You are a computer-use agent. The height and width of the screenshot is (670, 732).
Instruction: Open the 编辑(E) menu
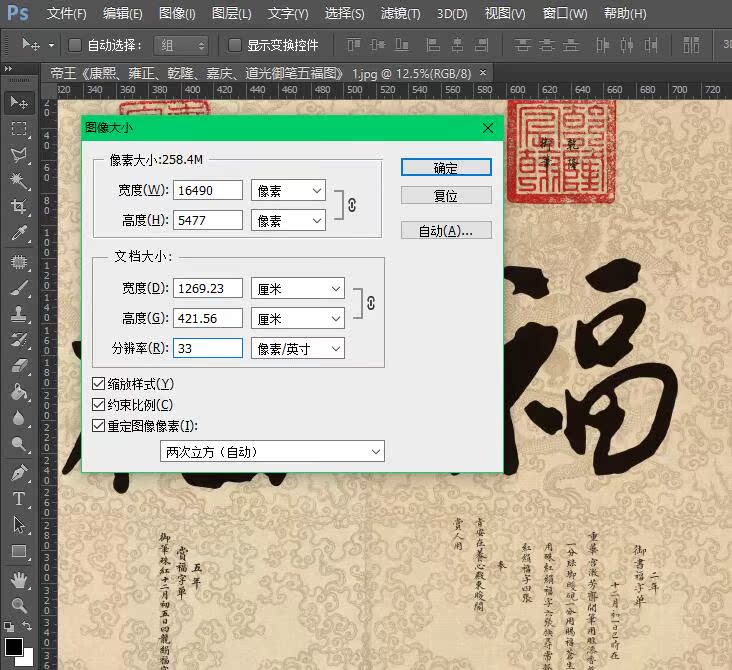pyautogui.click(x=122, y=14)
